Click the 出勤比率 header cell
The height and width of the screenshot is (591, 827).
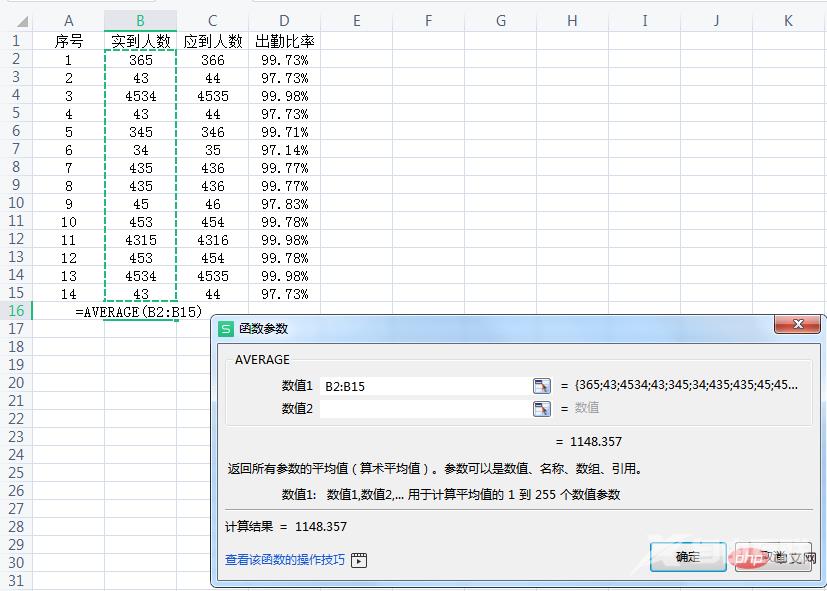(285, 41)
